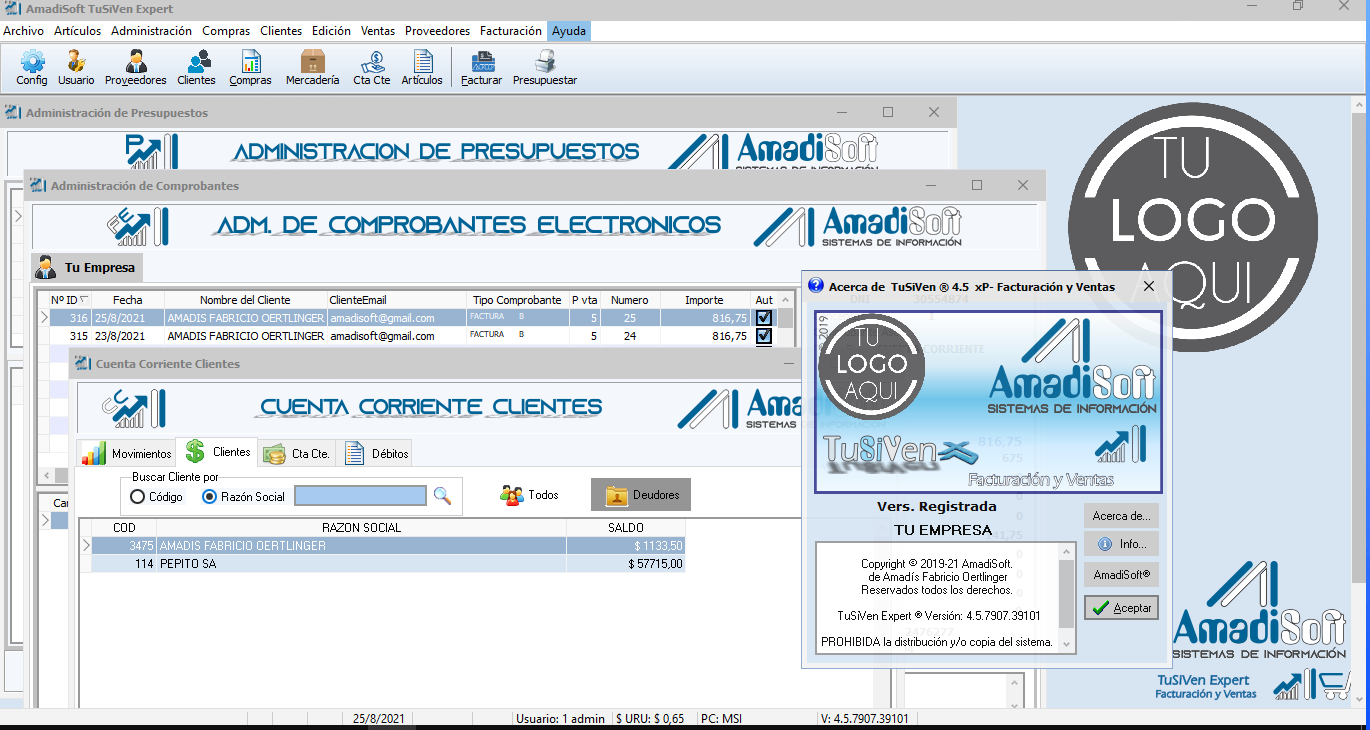Viewport: 1370px width, 730px height.
Task: Open Config from the main toolbar
Action: pyautogui.click(x=32, y=67)
